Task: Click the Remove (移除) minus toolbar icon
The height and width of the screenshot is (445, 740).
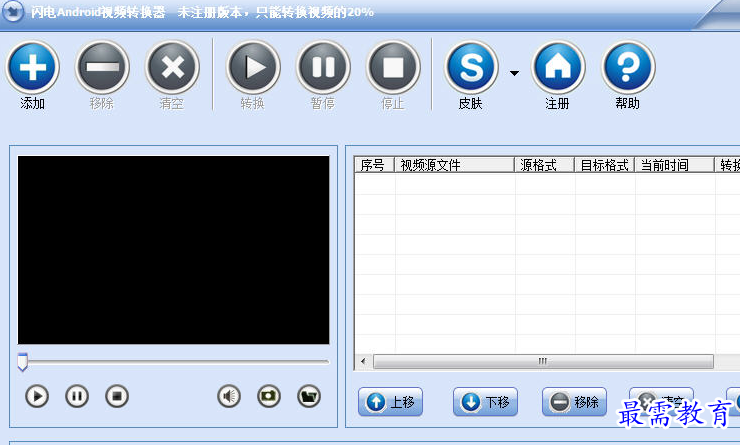Action: (102, 67)
